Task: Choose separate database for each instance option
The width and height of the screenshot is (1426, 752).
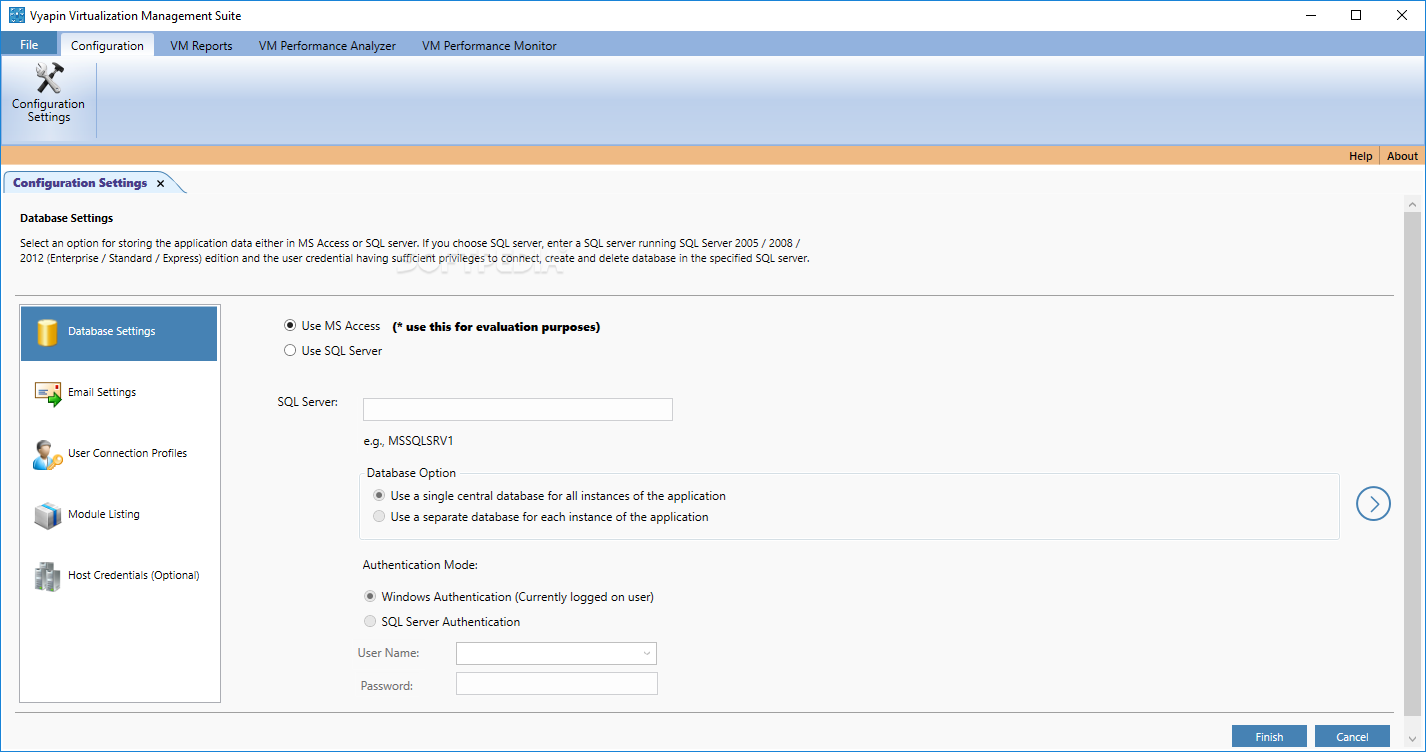Action: (x=379, y=517)
